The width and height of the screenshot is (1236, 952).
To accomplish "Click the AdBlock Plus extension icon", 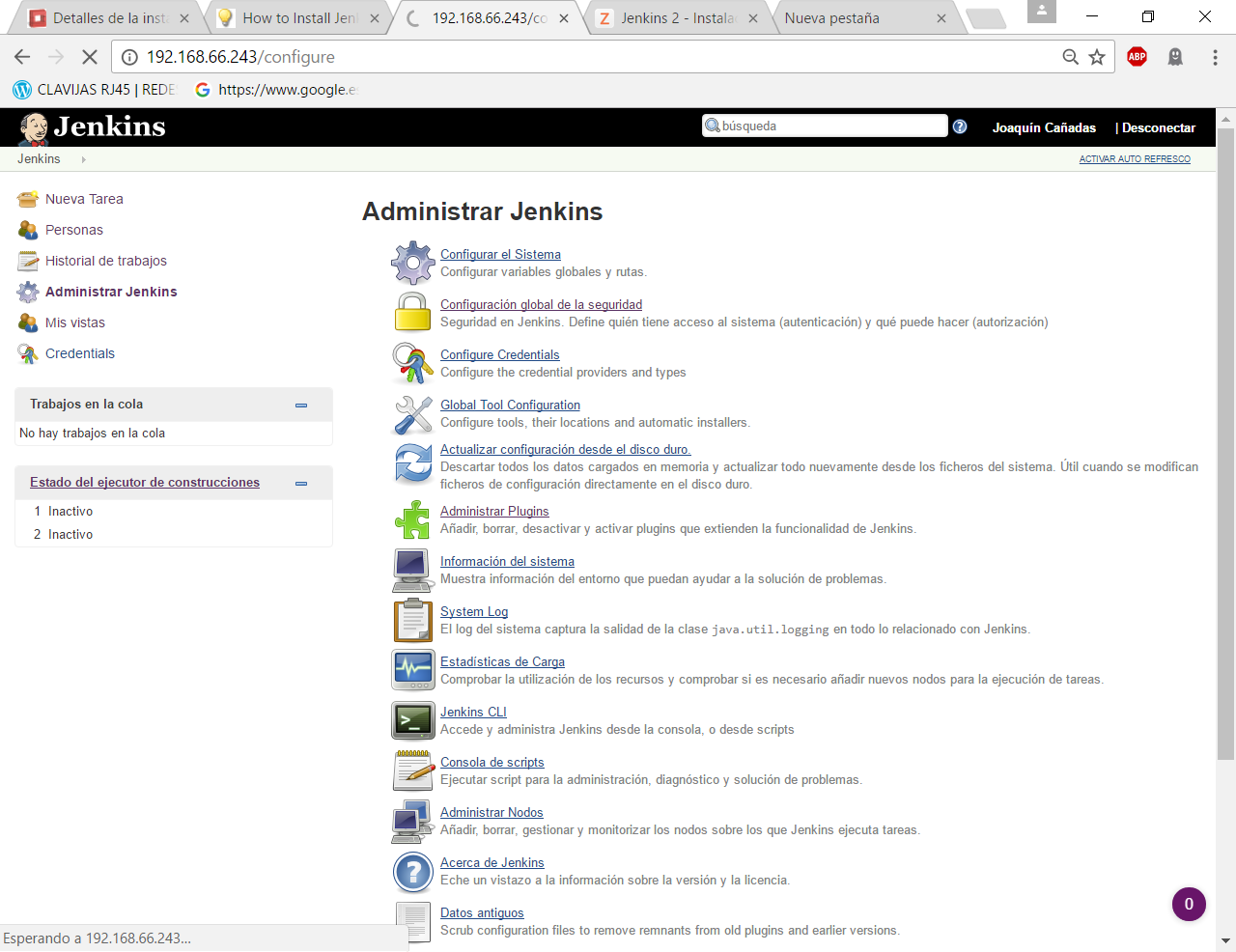I will (x=1138, y=57).
